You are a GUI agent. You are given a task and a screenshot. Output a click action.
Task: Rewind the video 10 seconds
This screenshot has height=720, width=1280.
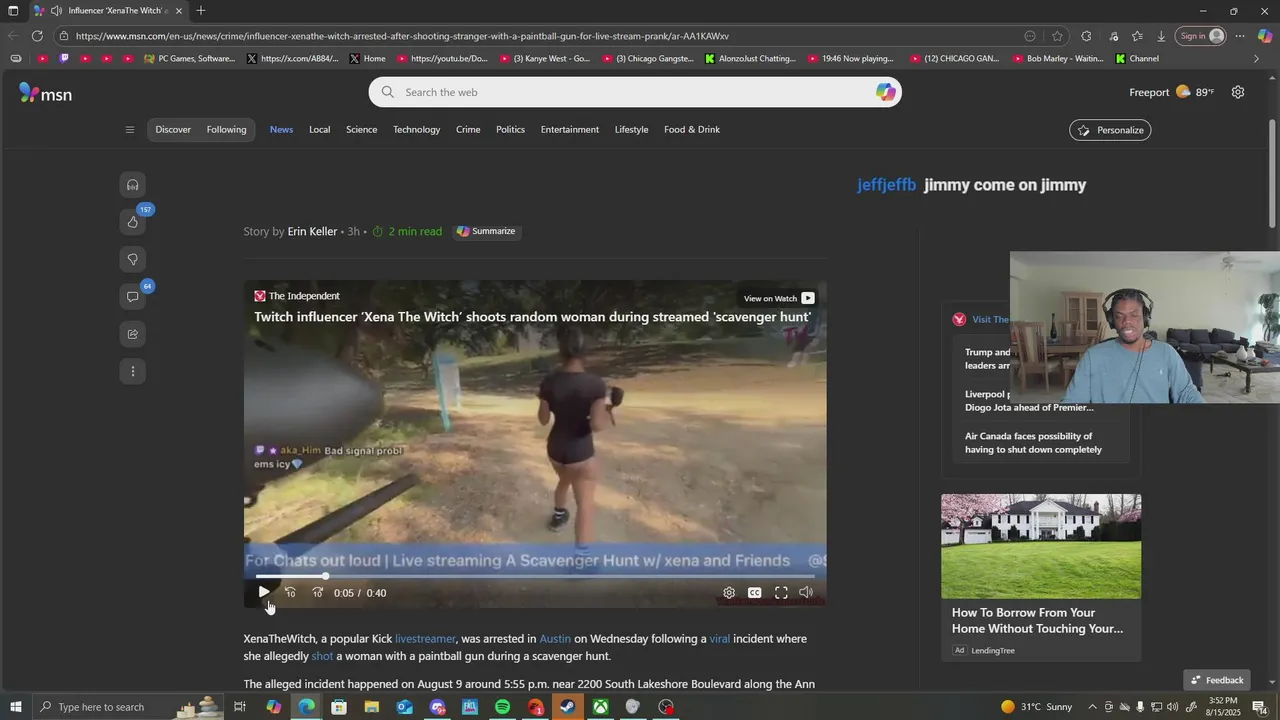[x=290, y=592]
